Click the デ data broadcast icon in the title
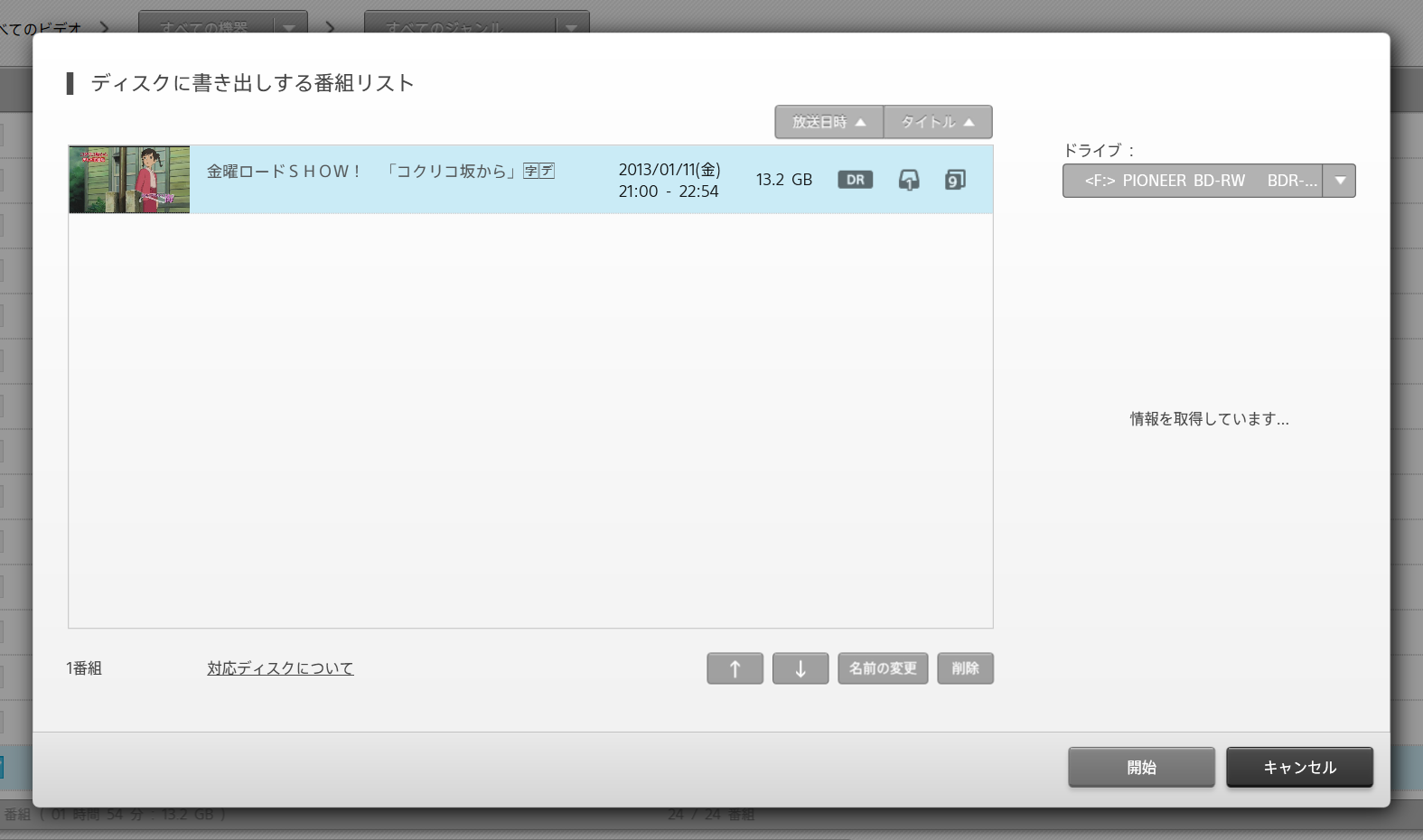This screenshot has width=1423, height=840. (x=547, y=171)
